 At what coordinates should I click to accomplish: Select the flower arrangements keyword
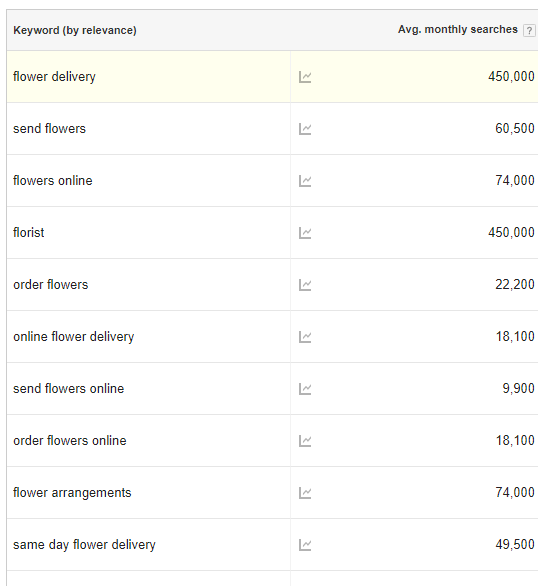coord(72,493)
